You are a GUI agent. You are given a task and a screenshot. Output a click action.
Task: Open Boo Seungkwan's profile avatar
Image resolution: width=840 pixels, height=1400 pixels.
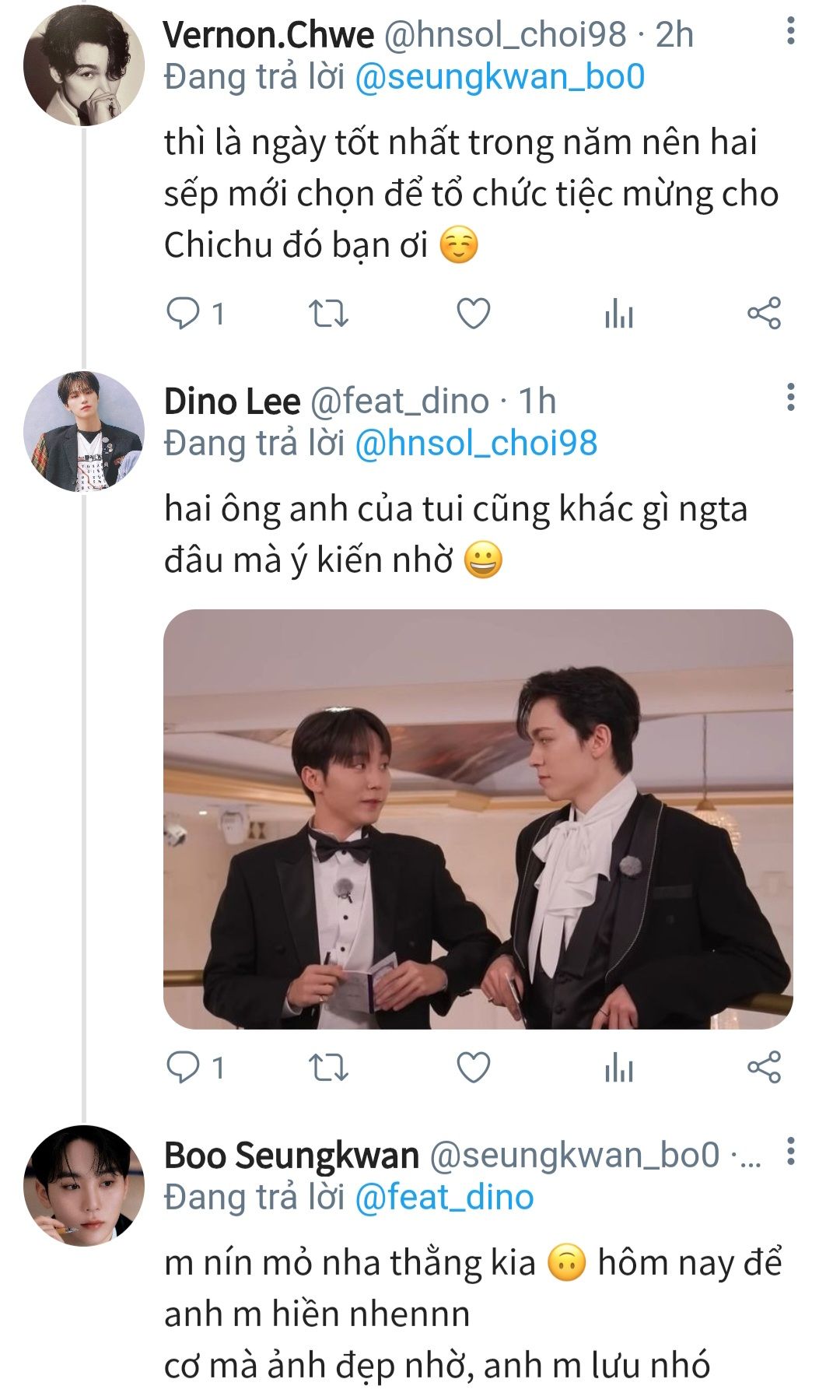[84, 1185]
